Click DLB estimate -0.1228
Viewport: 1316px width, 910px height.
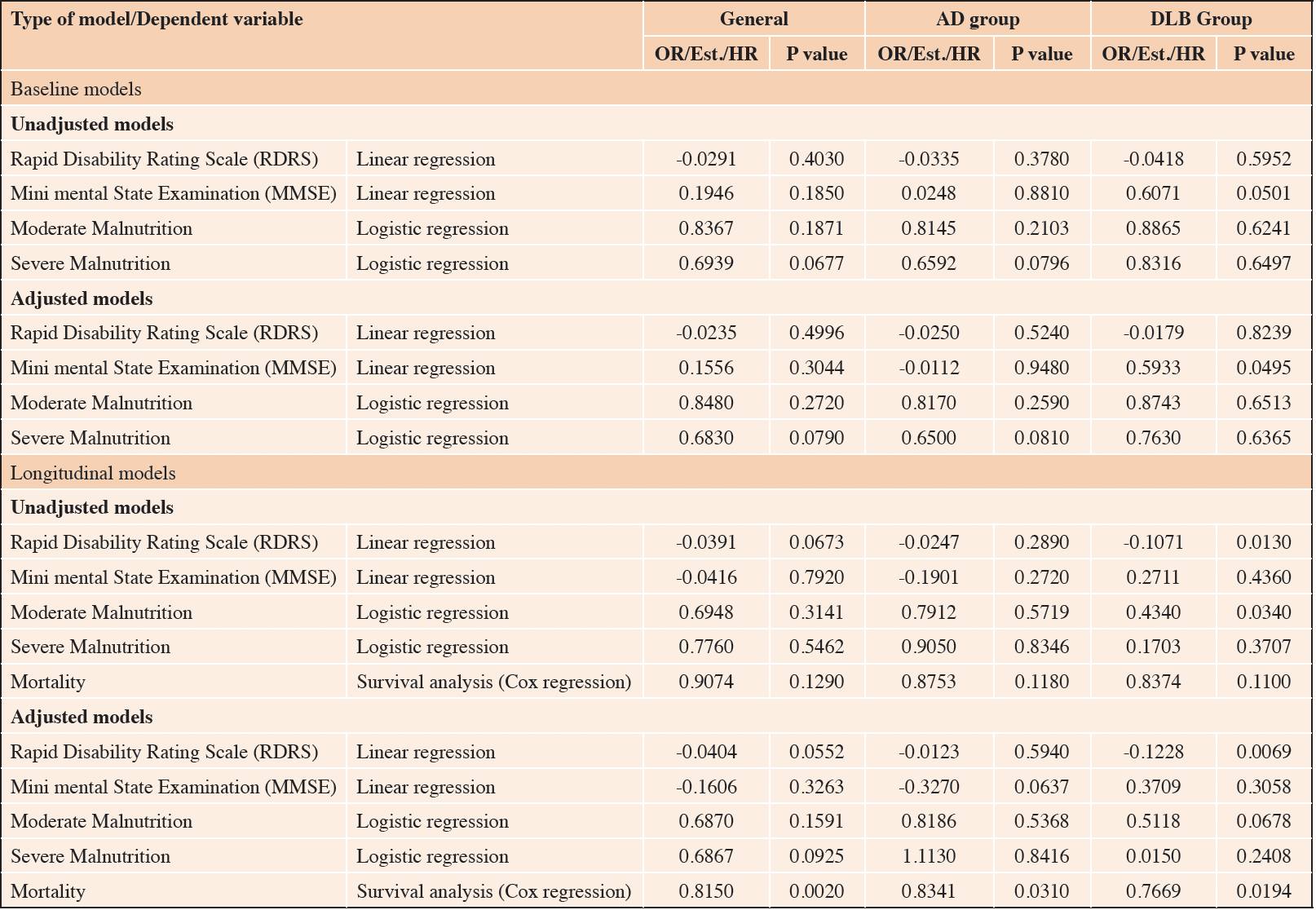1153,752
